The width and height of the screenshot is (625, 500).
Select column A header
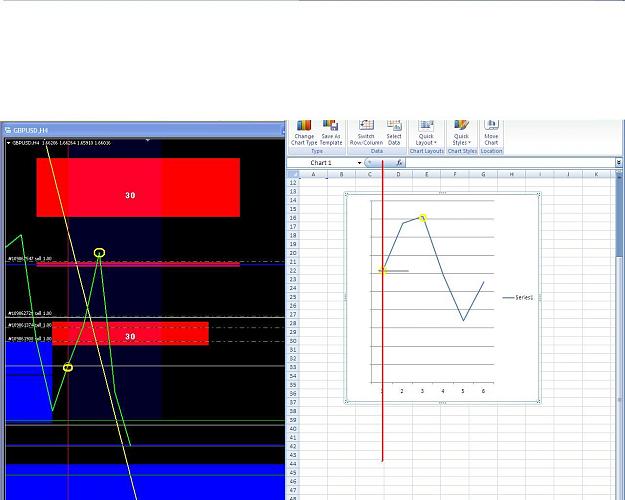[313, 174]
